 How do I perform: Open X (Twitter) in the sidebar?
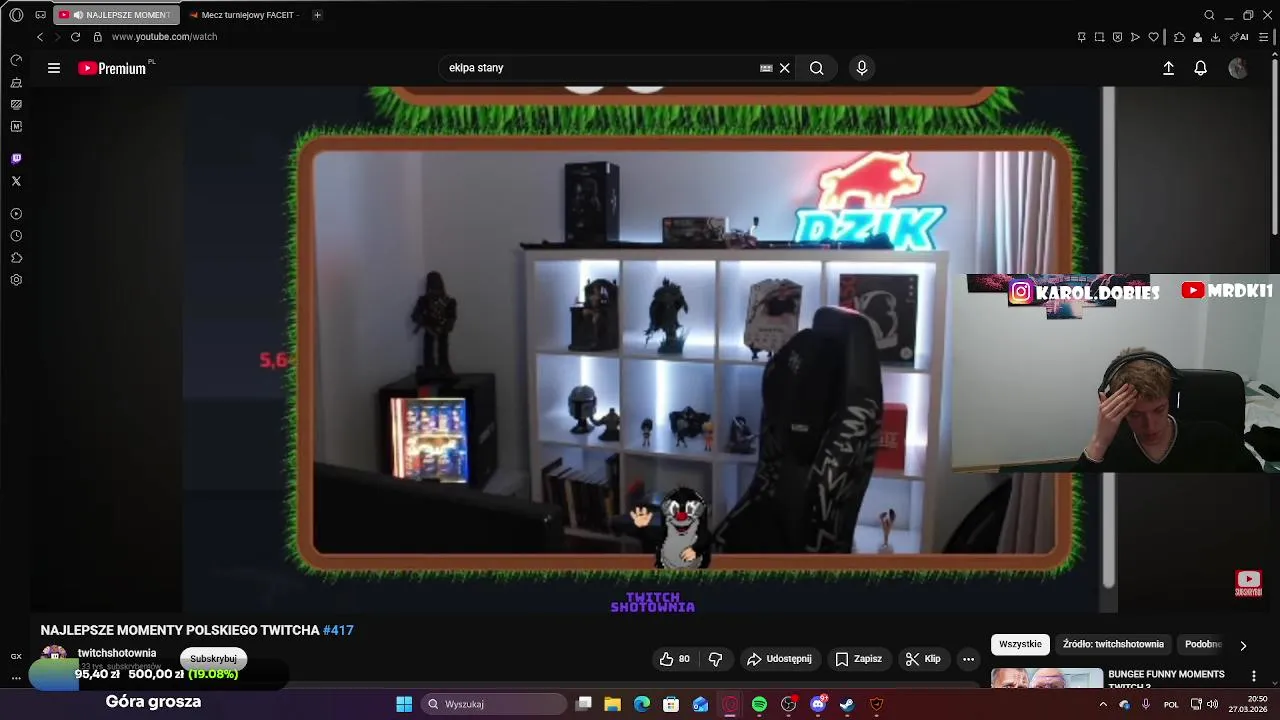[16, 181]
